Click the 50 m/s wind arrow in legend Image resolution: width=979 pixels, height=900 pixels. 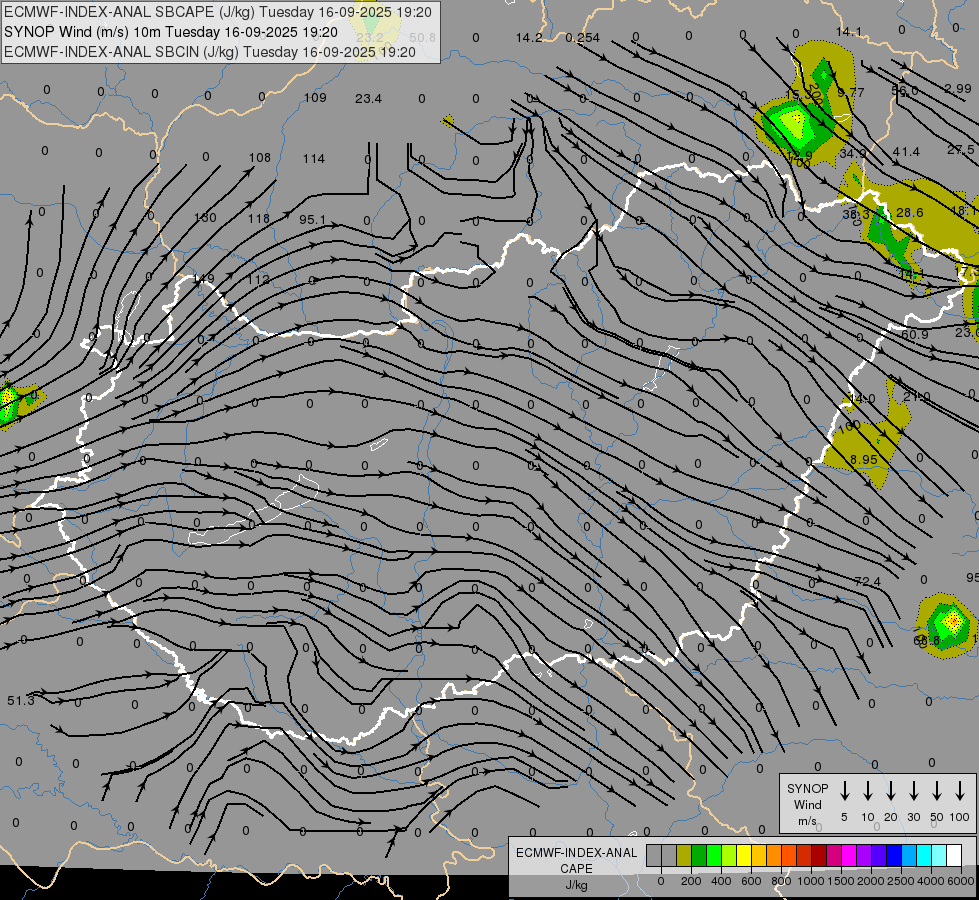pyautogui.click(x=937, y=791)
